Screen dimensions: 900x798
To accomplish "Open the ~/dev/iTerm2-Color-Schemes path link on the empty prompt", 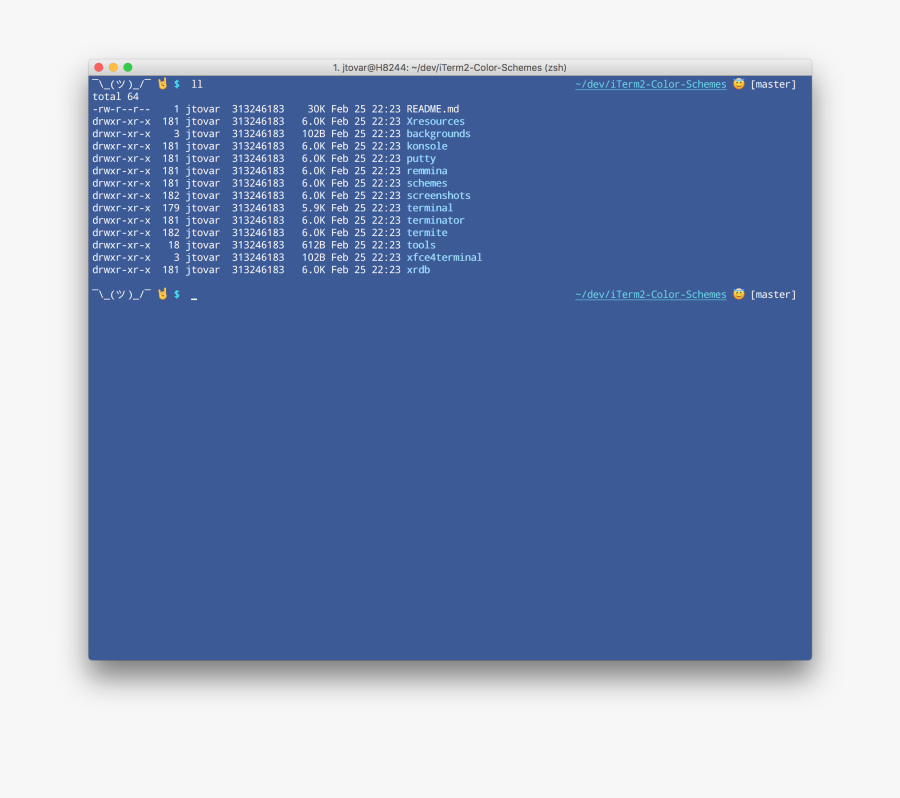I will click(650, 294).
